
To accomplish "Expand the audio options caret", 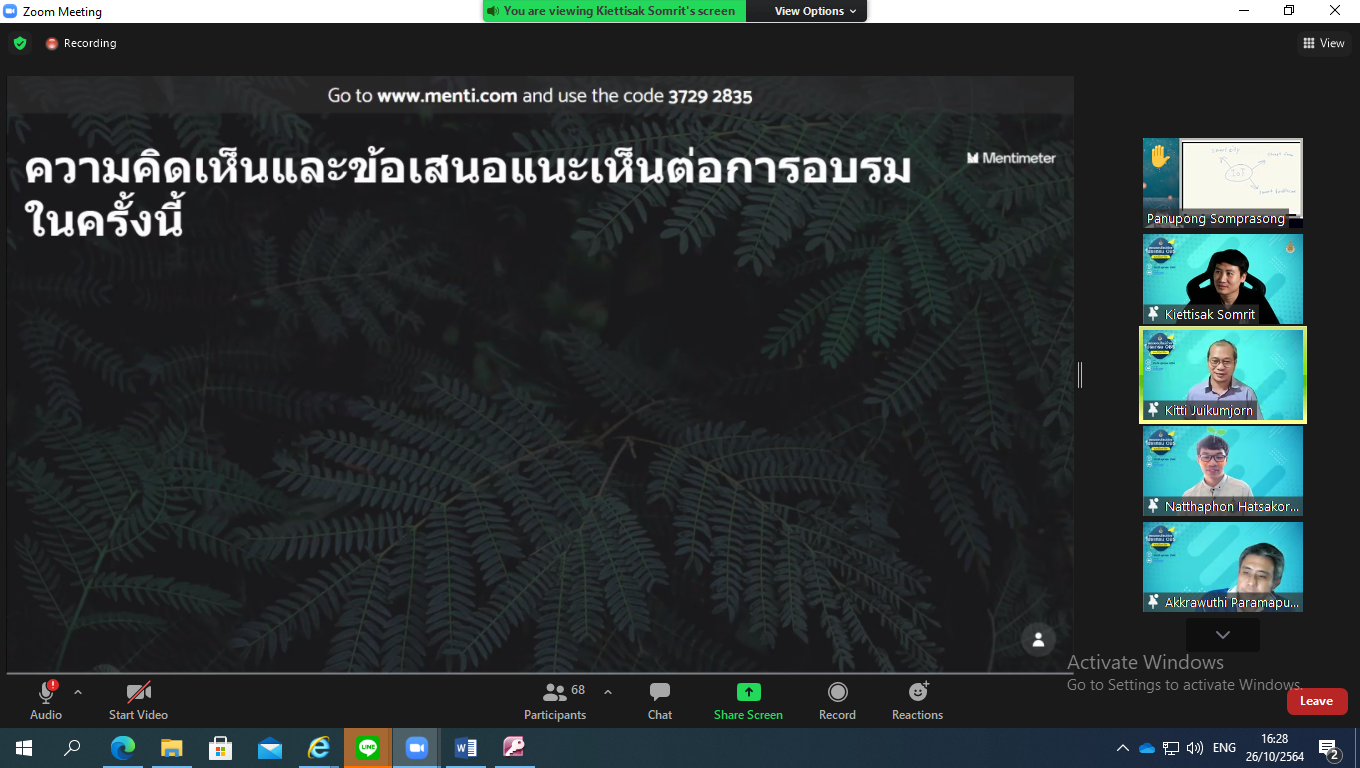I will tap(78, 692).
